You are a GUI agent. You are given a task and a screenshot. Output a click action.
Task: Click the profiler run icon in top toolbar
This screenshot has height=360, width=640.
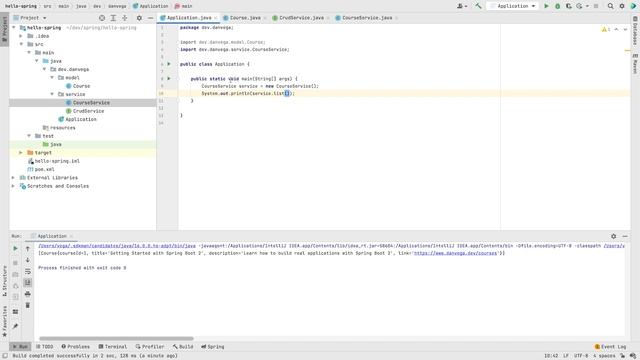click(579, 6)
